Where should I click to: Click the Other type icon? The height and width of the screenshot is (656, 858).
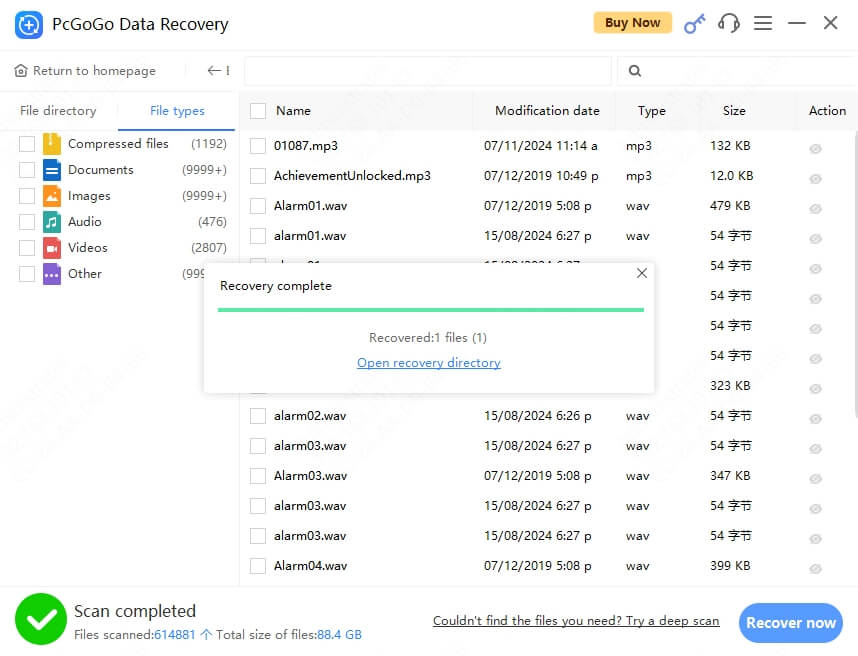point(52,274)
